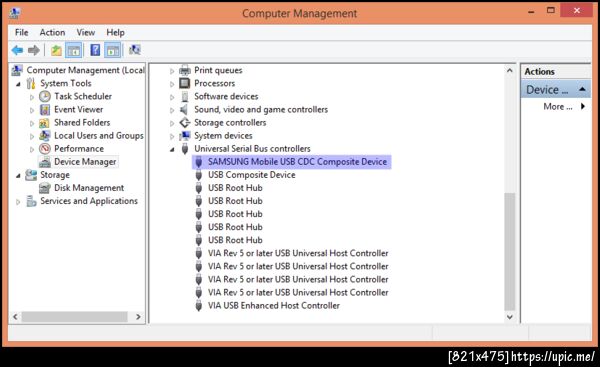Expand the Task Scheduler node
This screenshot has height=367, width=600.
pos(32,97)
